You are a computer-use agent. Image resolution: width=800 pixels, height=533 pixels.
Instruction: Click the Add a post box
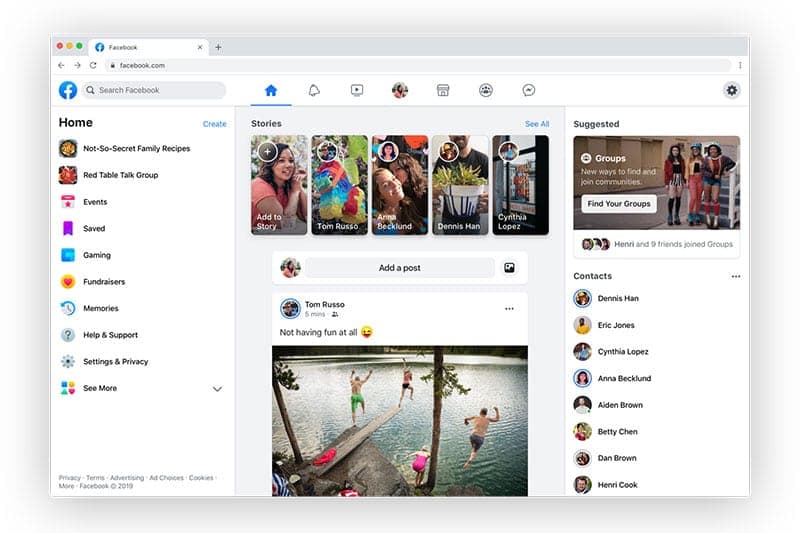(399, 268)
